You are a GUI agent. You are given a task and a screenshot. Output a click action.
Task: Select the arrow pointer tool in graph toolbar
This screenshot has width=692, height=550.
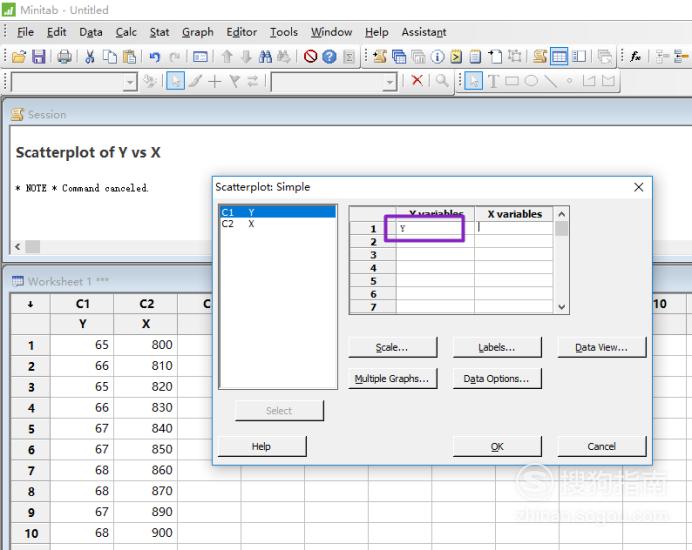474,81
